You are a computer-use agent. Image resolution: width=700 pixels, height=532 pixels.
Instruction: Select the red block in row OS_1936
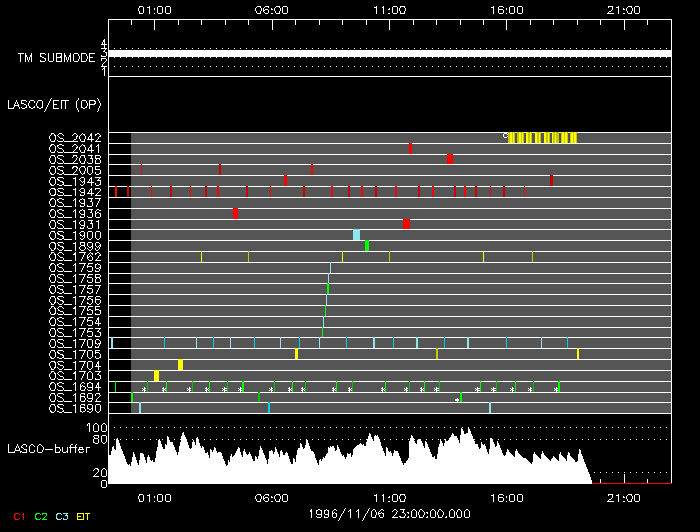coord(235,213)
